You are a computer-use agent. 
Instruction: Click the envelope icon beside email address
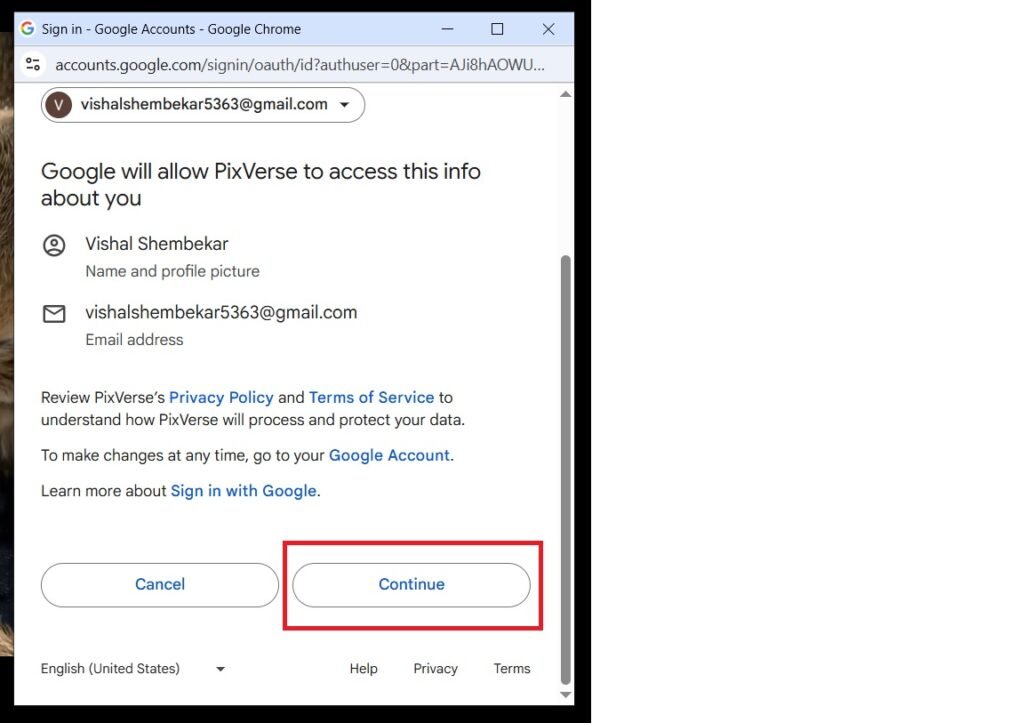point(54,314)
